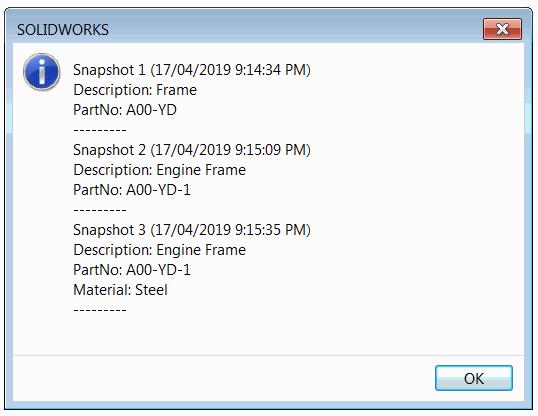Select Snapshot 3's 'PartNo: A00-YD-1' line
Screen dimensions: 538x416
pos(132,270)
